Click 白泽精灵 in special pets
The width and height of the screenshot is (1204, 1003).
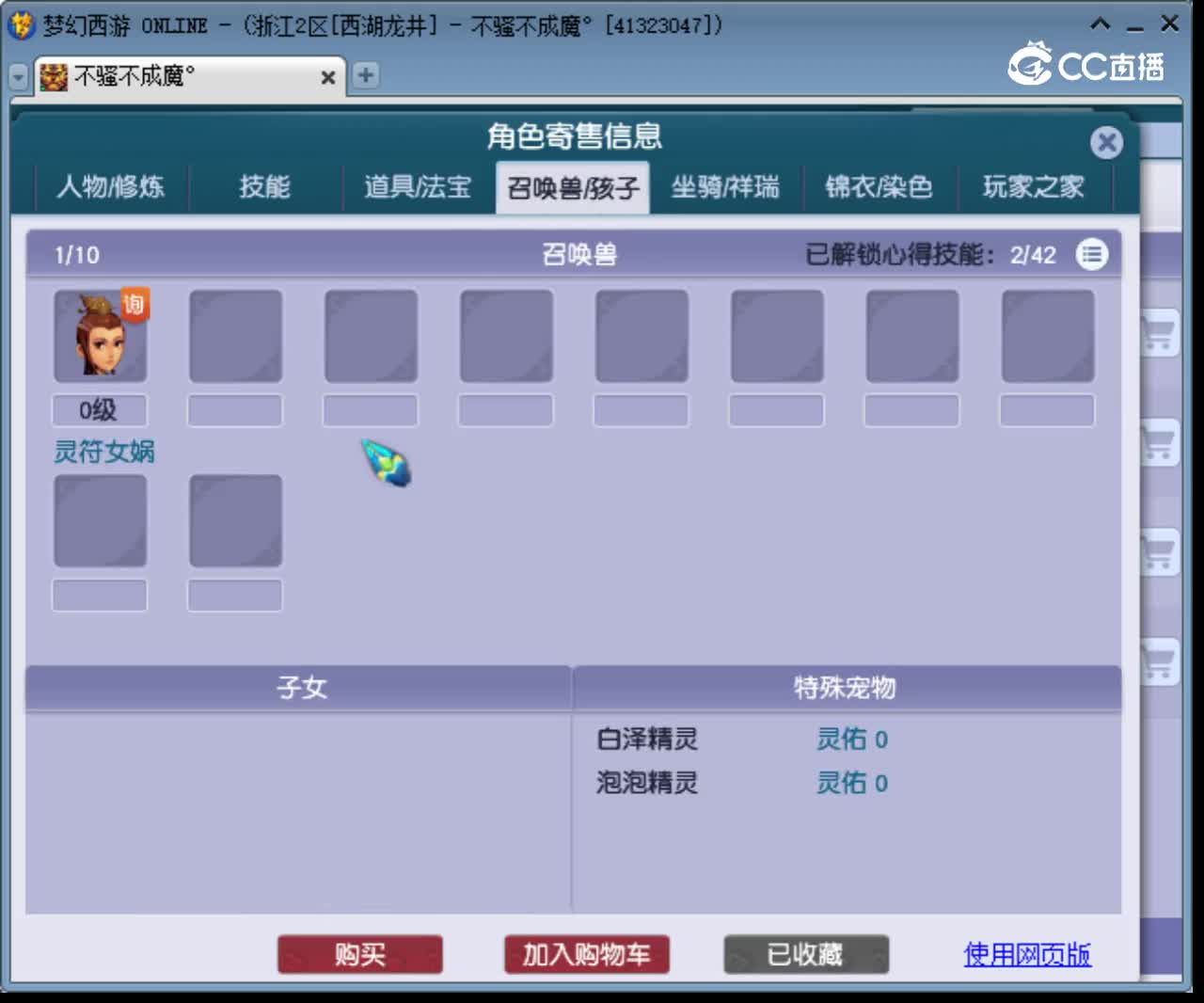[x=647, y=739]
